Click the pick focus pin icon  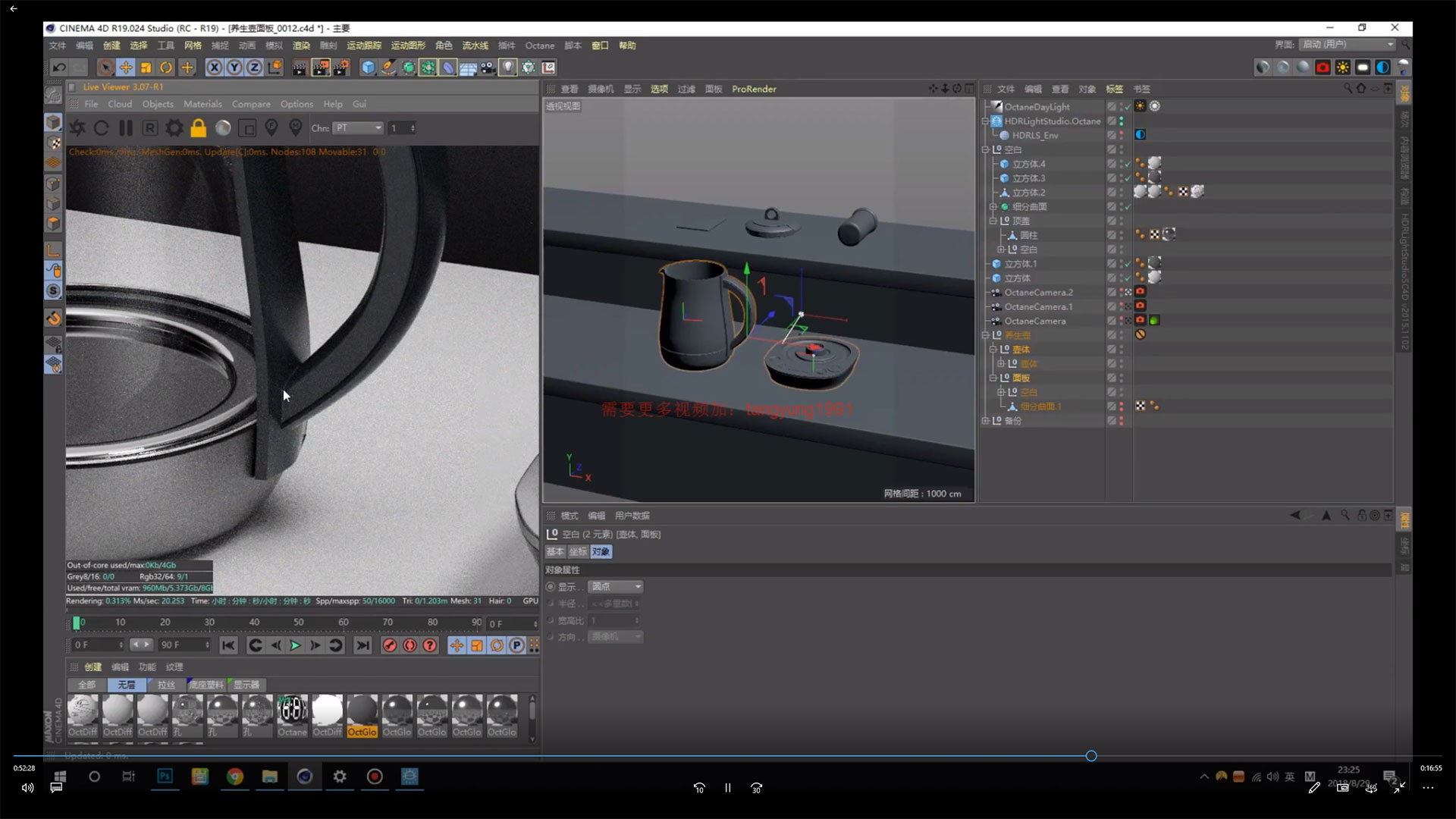point(271,127)
